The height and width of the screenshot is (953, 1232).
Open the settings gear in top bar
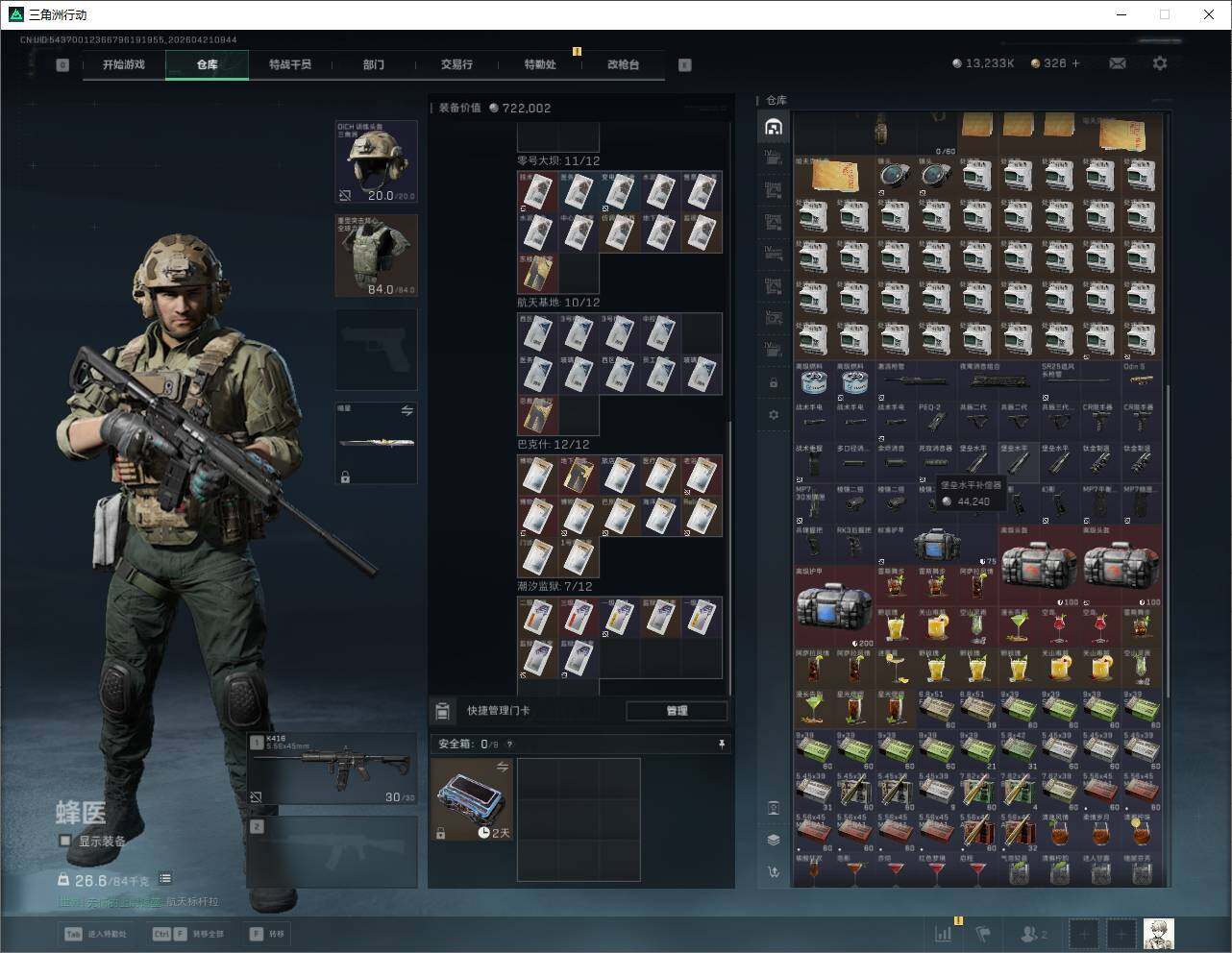click(1160, 63)
